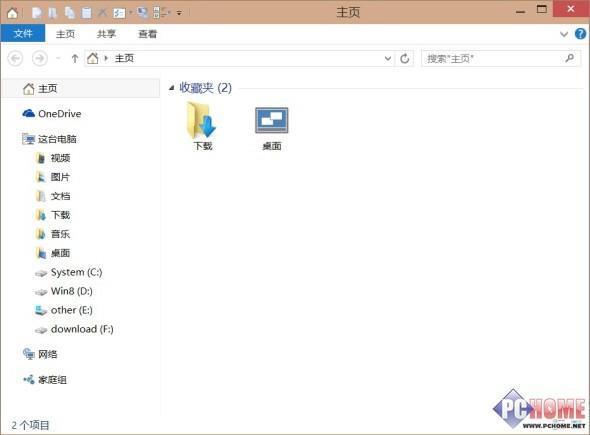Click the Paste clipboard icon in quick access toolbar
The image size is (590, 435).
coord(87,13)
